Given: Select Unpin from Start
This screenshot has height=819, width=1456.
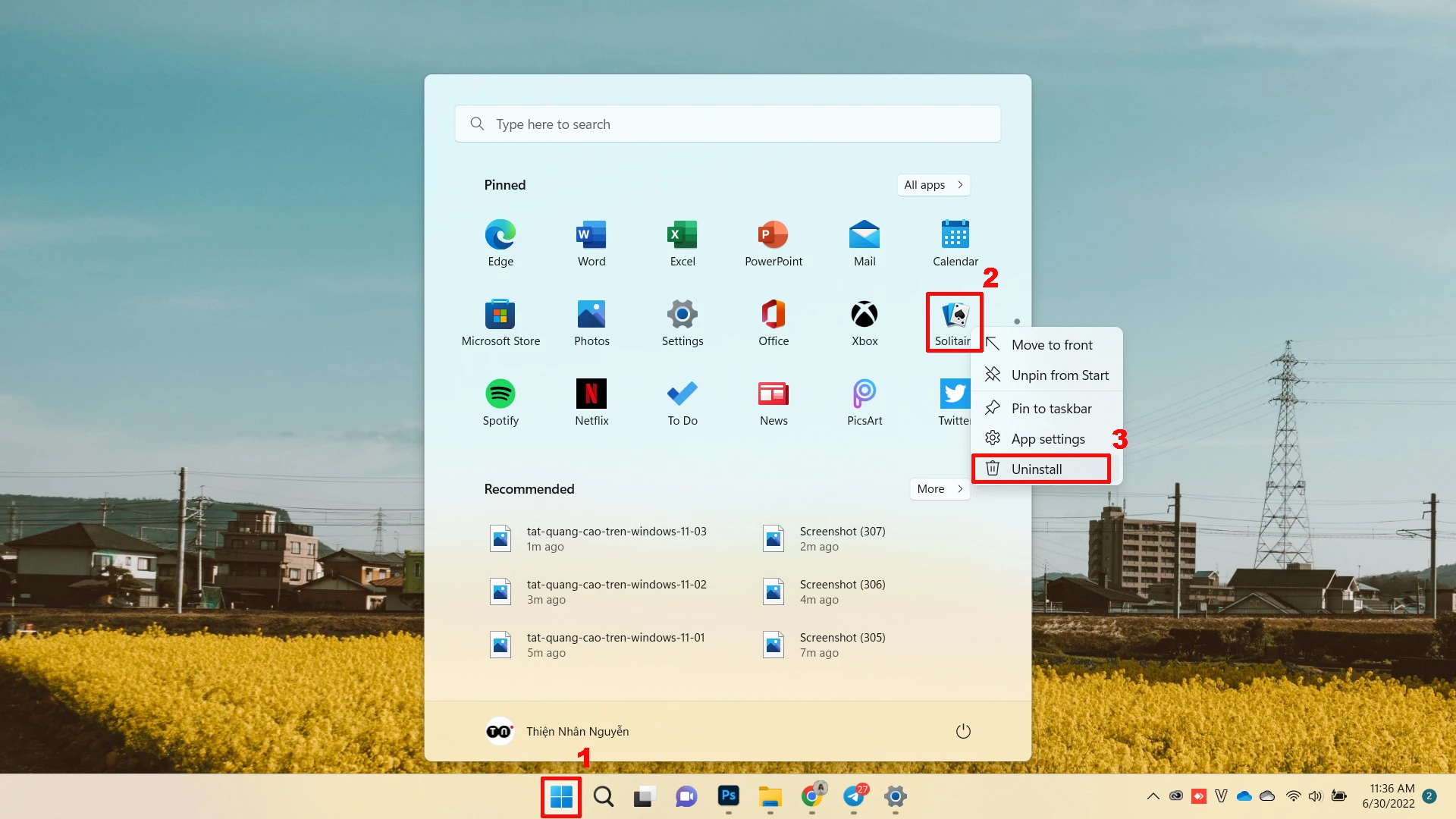Looking at the screenshot, I should (1046, 375).
